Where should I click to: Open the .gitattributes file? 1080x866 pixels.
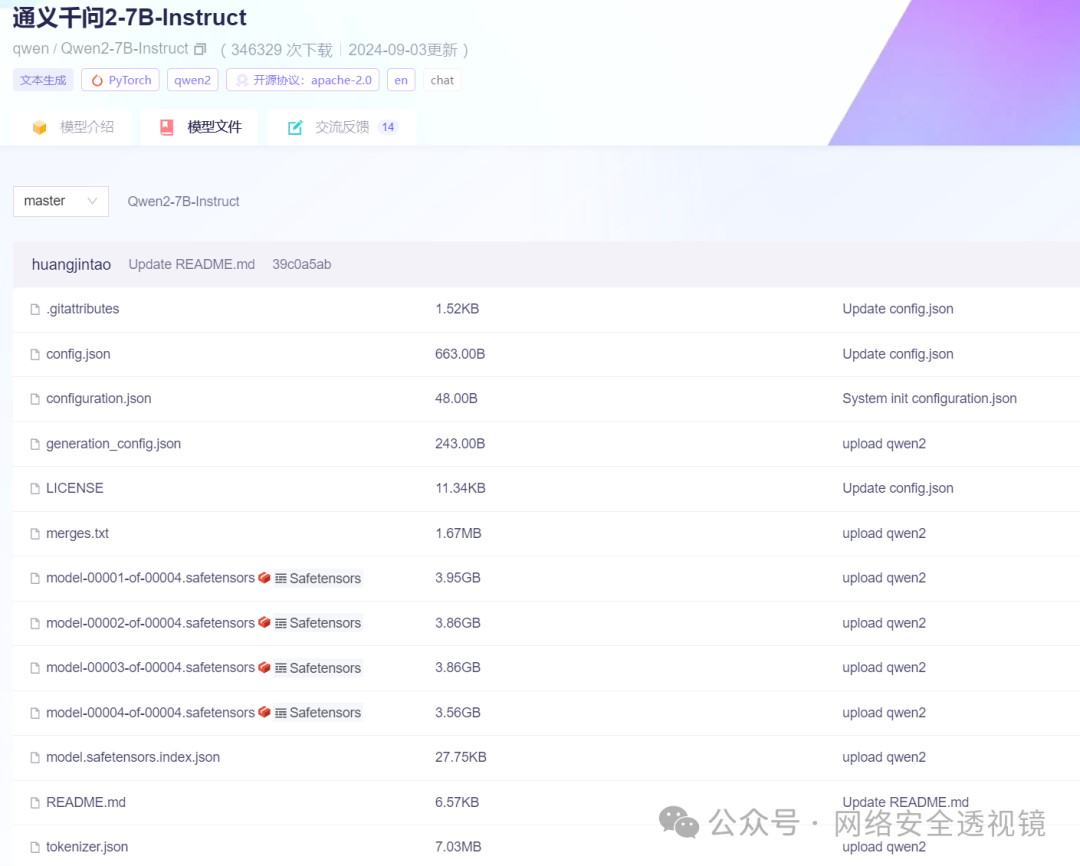click(x=83, y=309)
